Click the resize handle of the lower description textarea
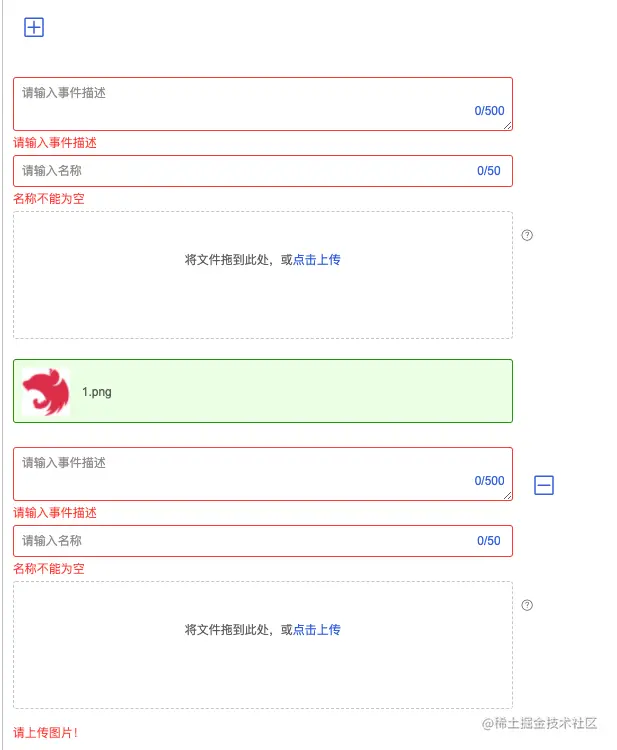 click(x=508, y=495)
